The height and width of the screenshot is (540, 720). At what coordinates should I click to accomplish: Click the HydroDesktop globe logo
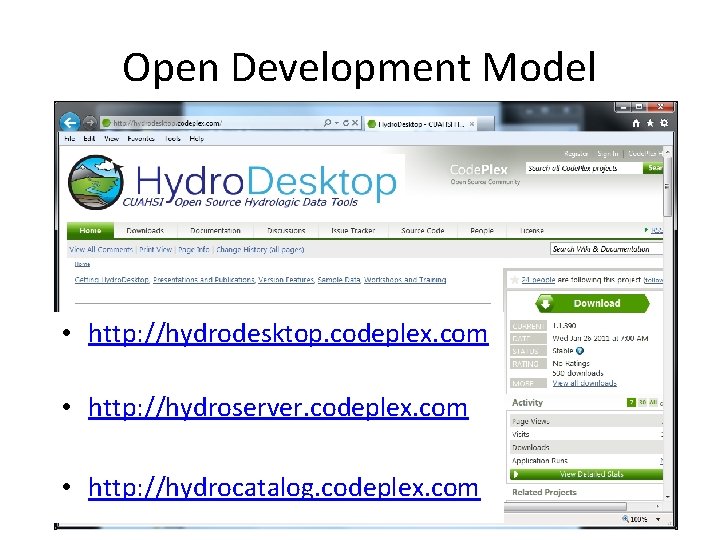tap(96, 182)
